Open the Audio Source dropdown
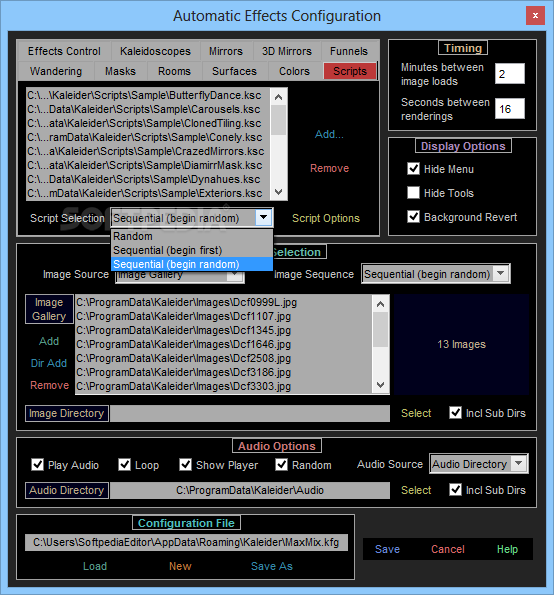 (x=519, y=463)
